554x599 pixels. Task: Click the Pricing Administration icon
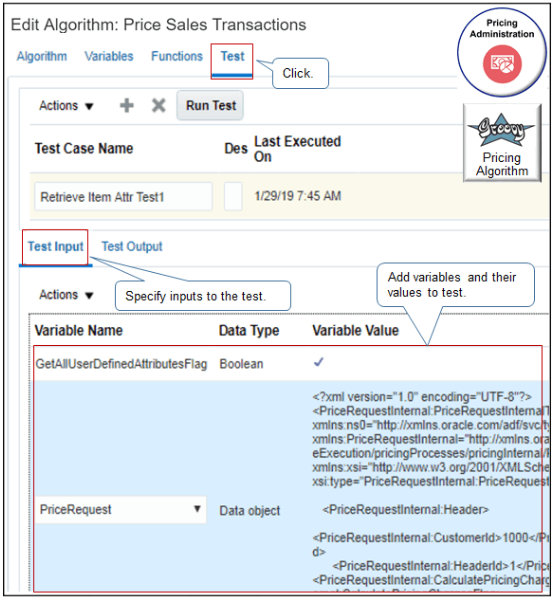[x=502, y=52]
